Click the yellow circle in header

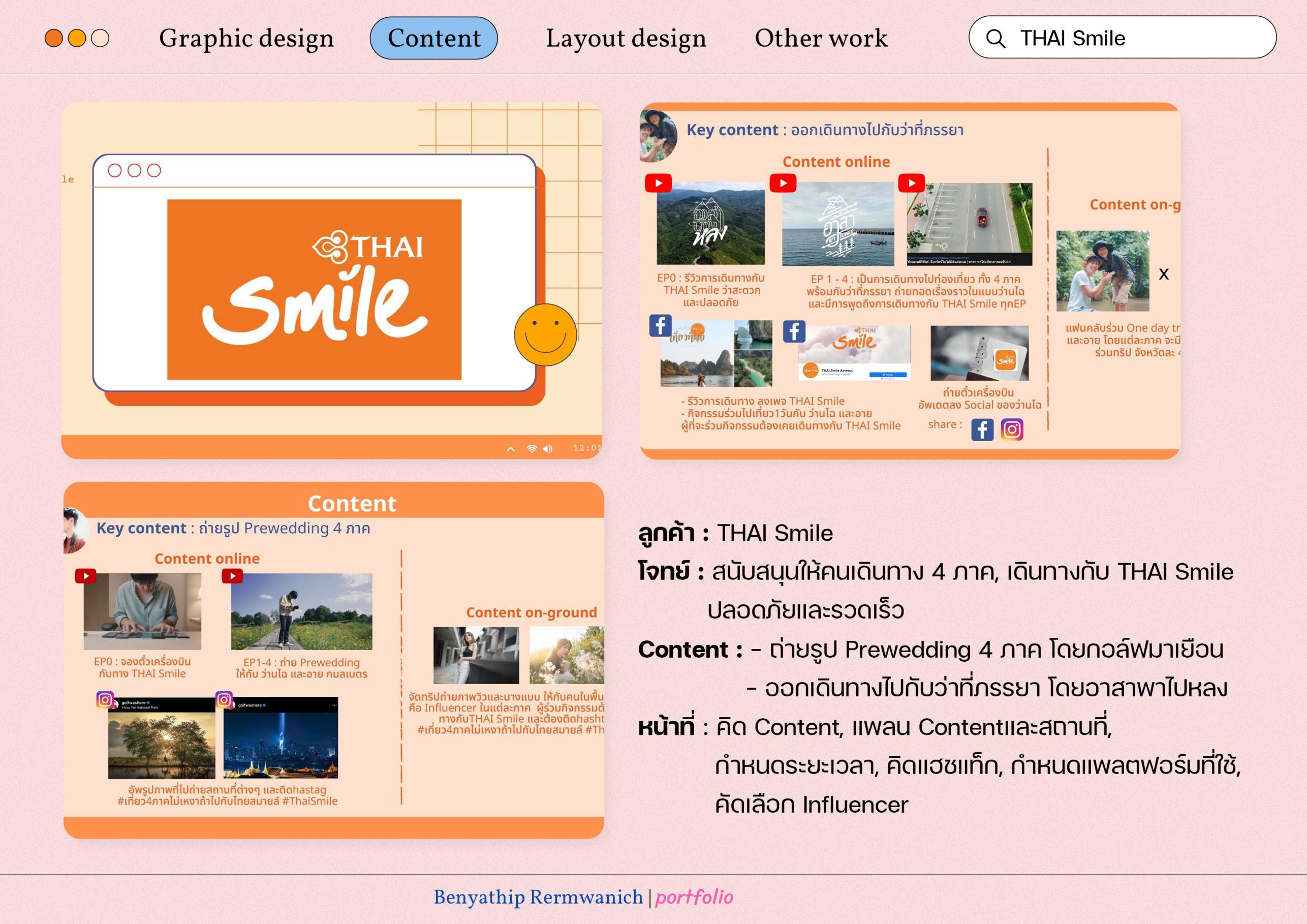pos(77,38)
